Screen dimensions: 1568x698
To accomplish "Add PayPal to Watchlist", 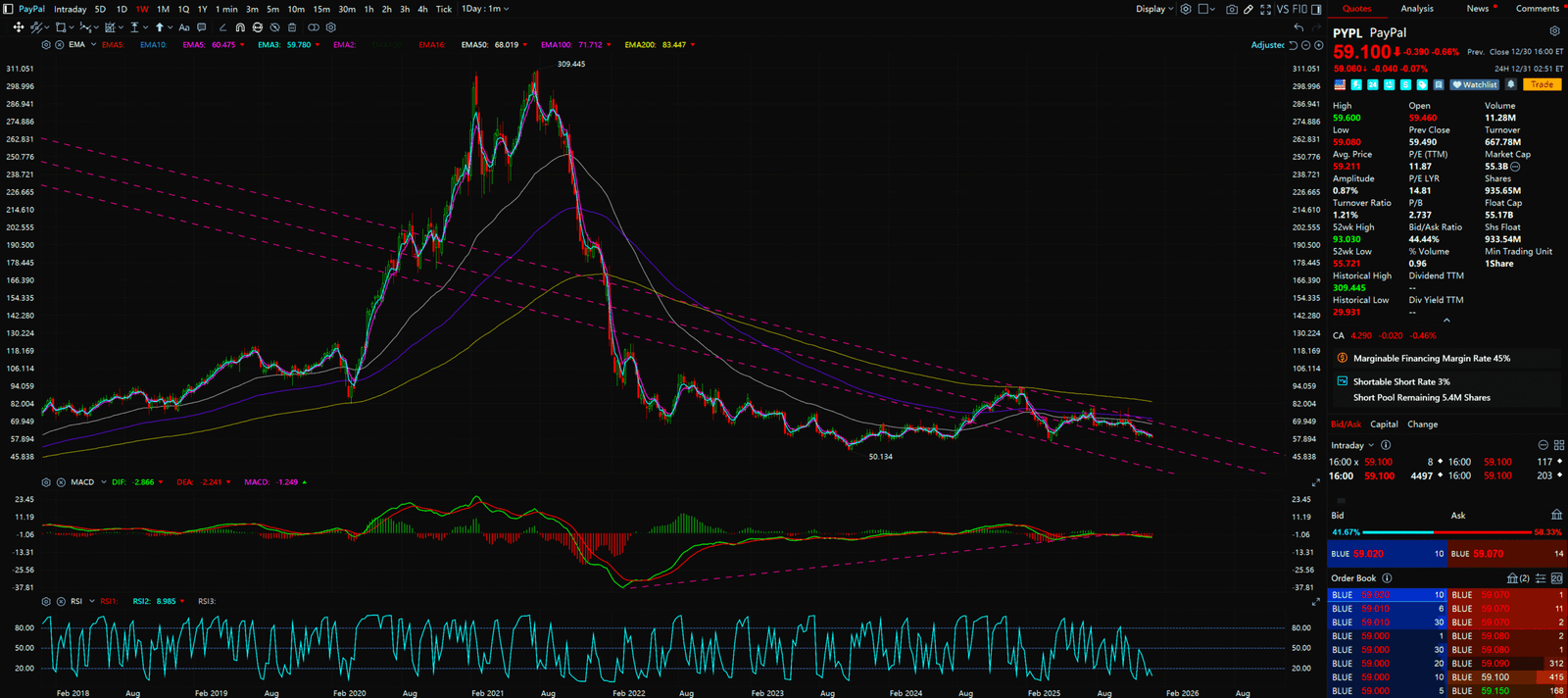I will pyautogui.click(x=1475, y=85).
